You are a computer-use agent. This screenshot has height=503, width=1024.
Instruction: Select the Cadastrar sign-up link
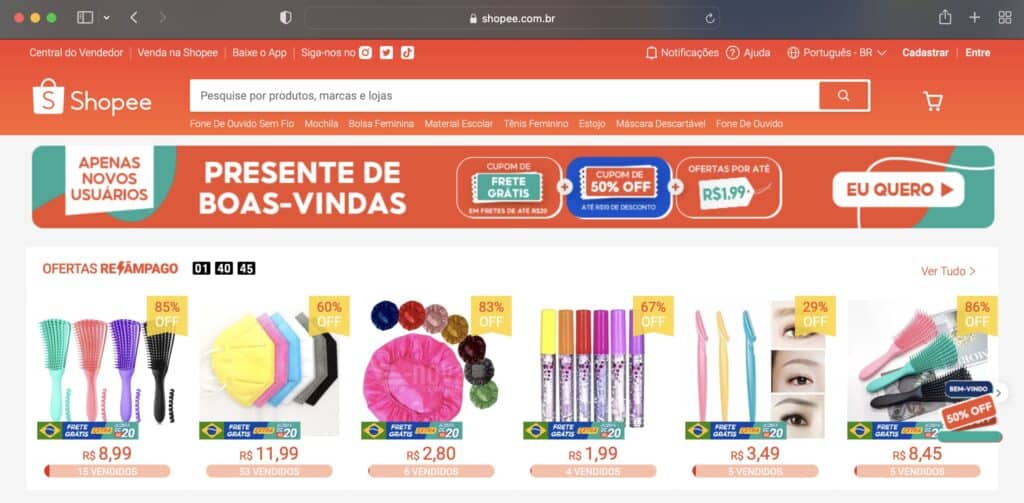[925, 53]
